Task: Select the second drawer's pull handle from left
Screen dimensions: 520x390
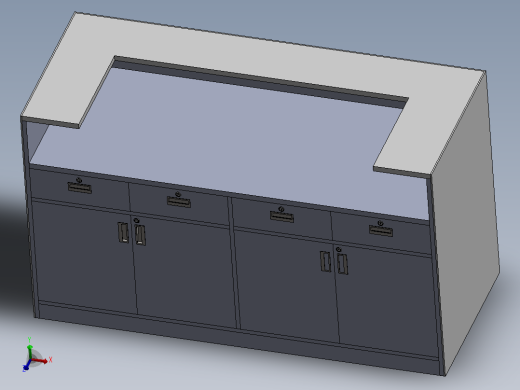Action: [179, 202]
